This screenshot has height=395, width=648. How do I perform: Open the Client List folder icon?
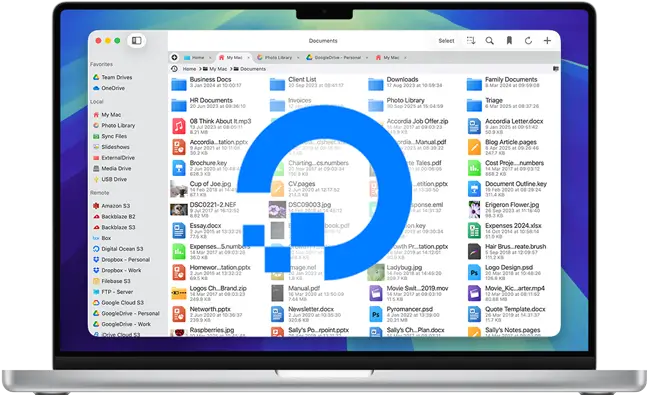point(277,84)
